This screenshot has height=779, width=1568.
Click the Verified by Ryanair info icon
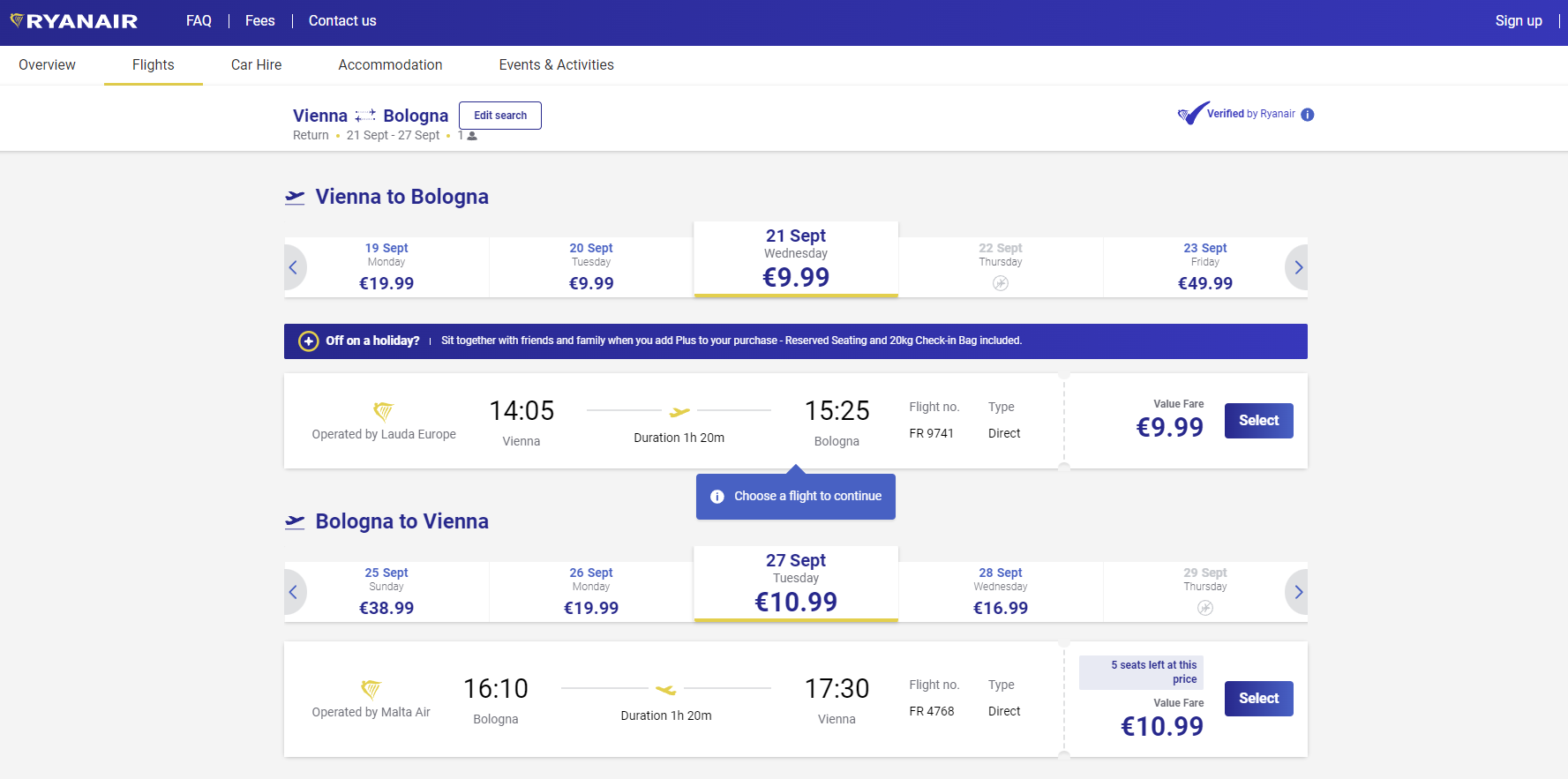click(x=1308, y=115)
